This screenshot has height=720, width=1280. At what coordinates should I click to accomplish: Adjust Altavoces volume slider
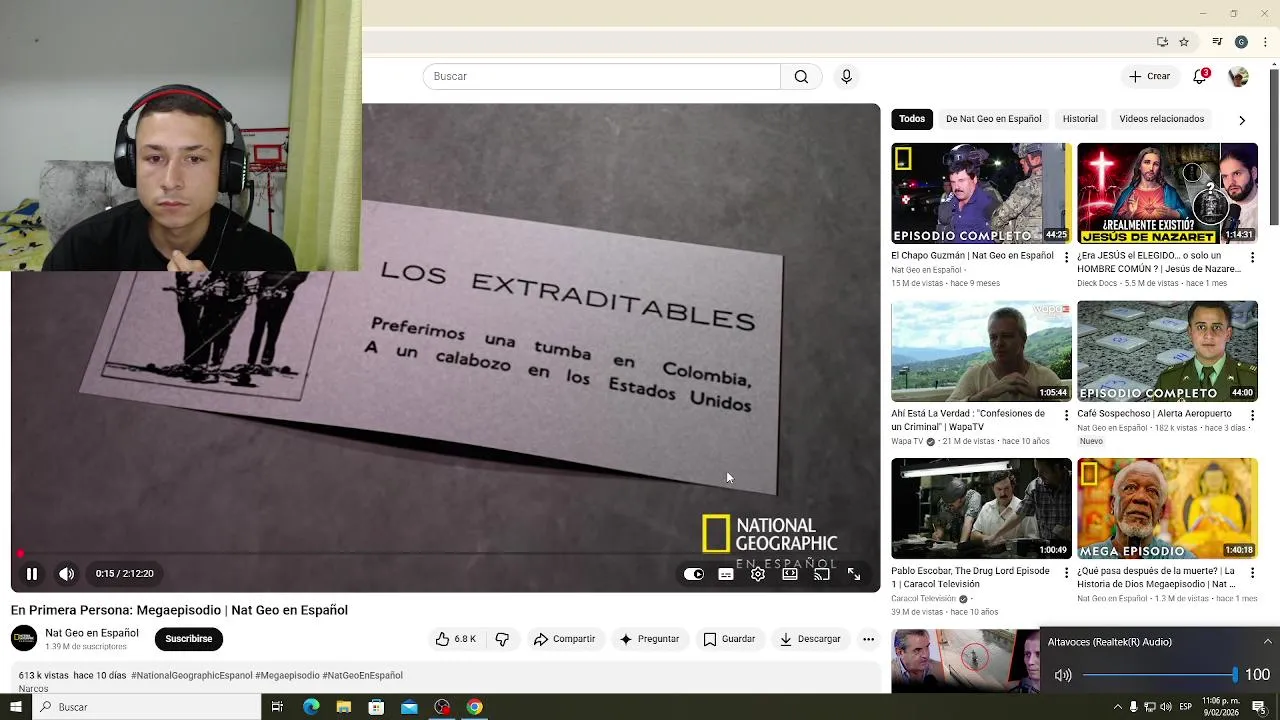coord(1160,675)
